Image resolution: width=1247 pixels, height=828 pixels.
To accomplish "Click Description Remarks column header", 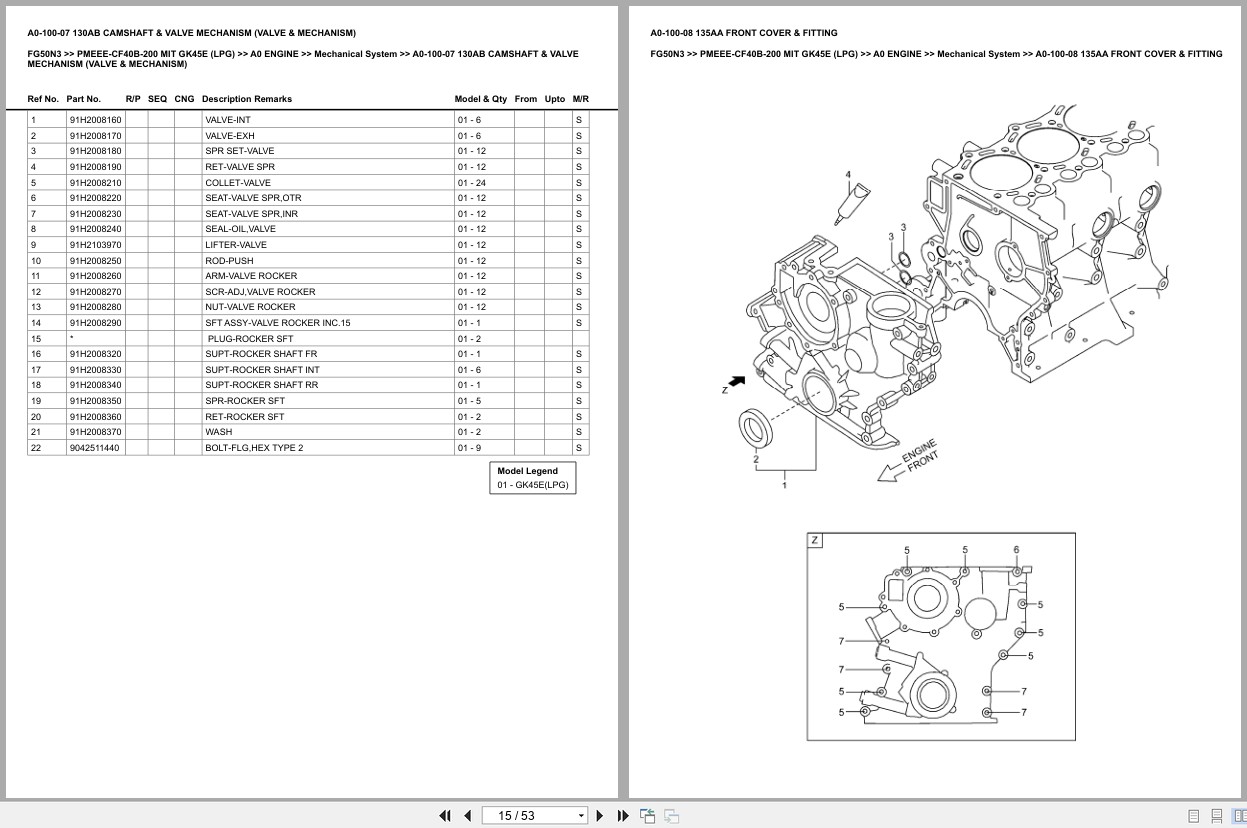I will tap(247, 99).
